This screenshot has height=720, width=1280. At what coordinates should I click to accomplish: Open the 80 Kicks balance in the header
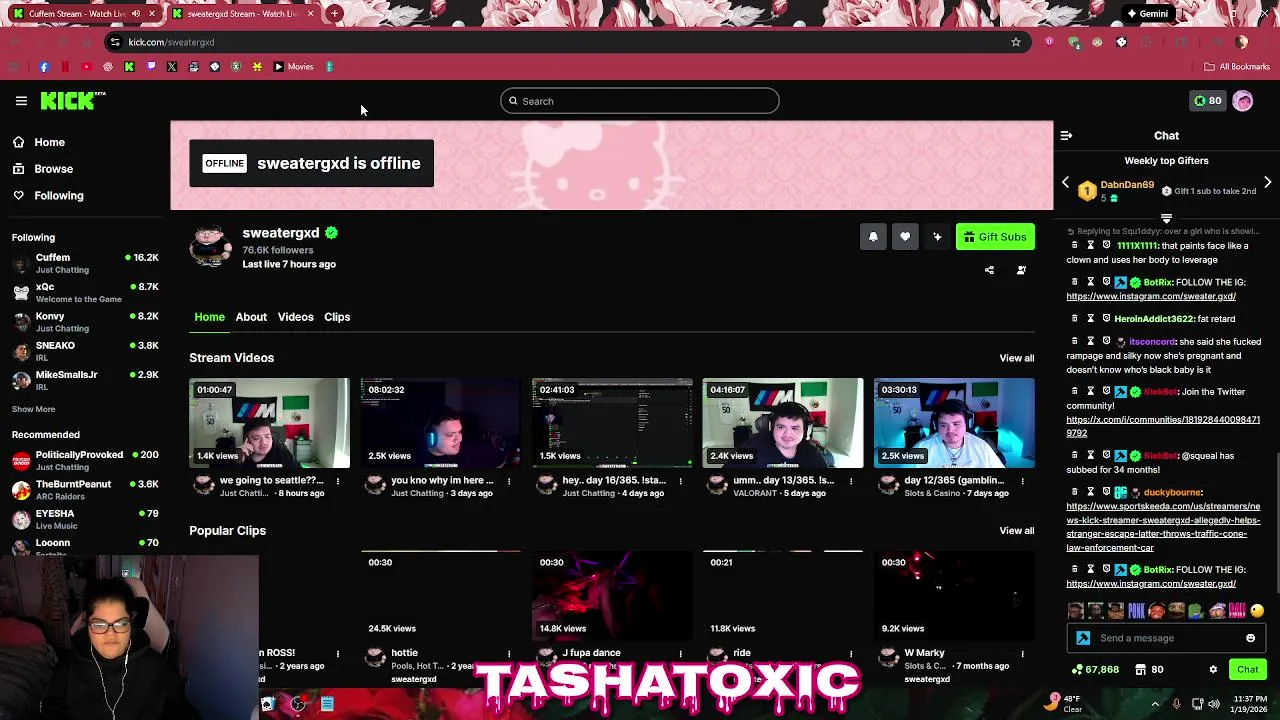click(1208, 101)
